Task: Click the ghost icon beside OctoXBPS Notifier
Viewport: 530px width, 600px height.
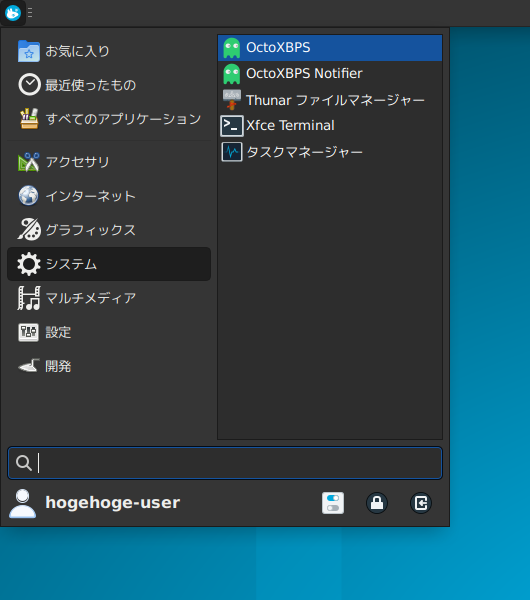Action: (232, 74)
